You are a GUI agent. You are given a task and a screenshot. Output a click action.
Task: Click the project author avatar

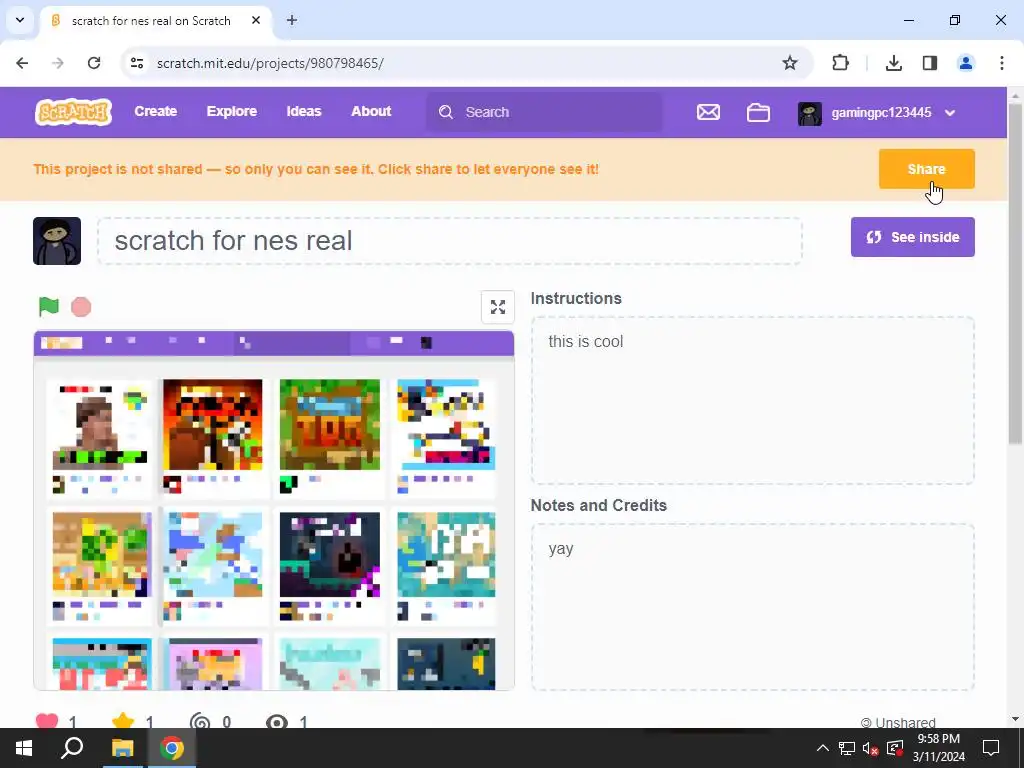[x=57, y=241]
